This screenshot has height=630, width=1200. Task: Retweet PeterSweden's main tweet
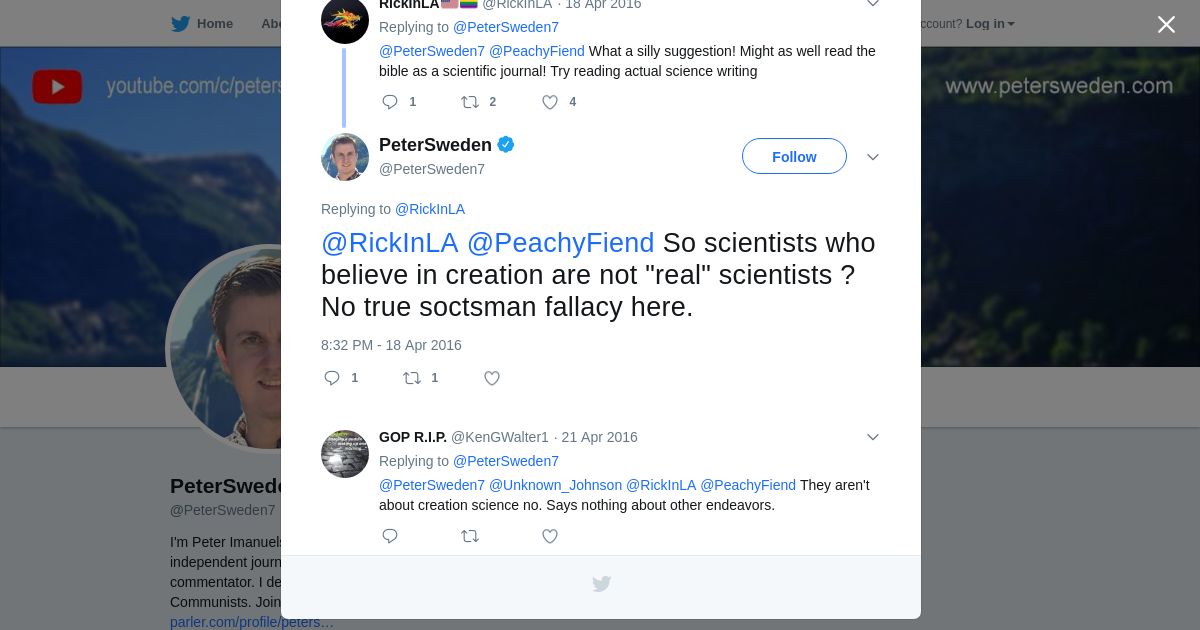[x=412, y=378]
